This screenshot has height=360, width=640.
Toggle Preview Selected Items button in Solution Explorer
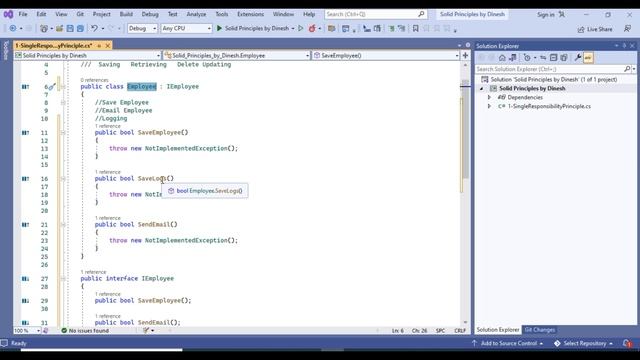[x=588, y=58]
